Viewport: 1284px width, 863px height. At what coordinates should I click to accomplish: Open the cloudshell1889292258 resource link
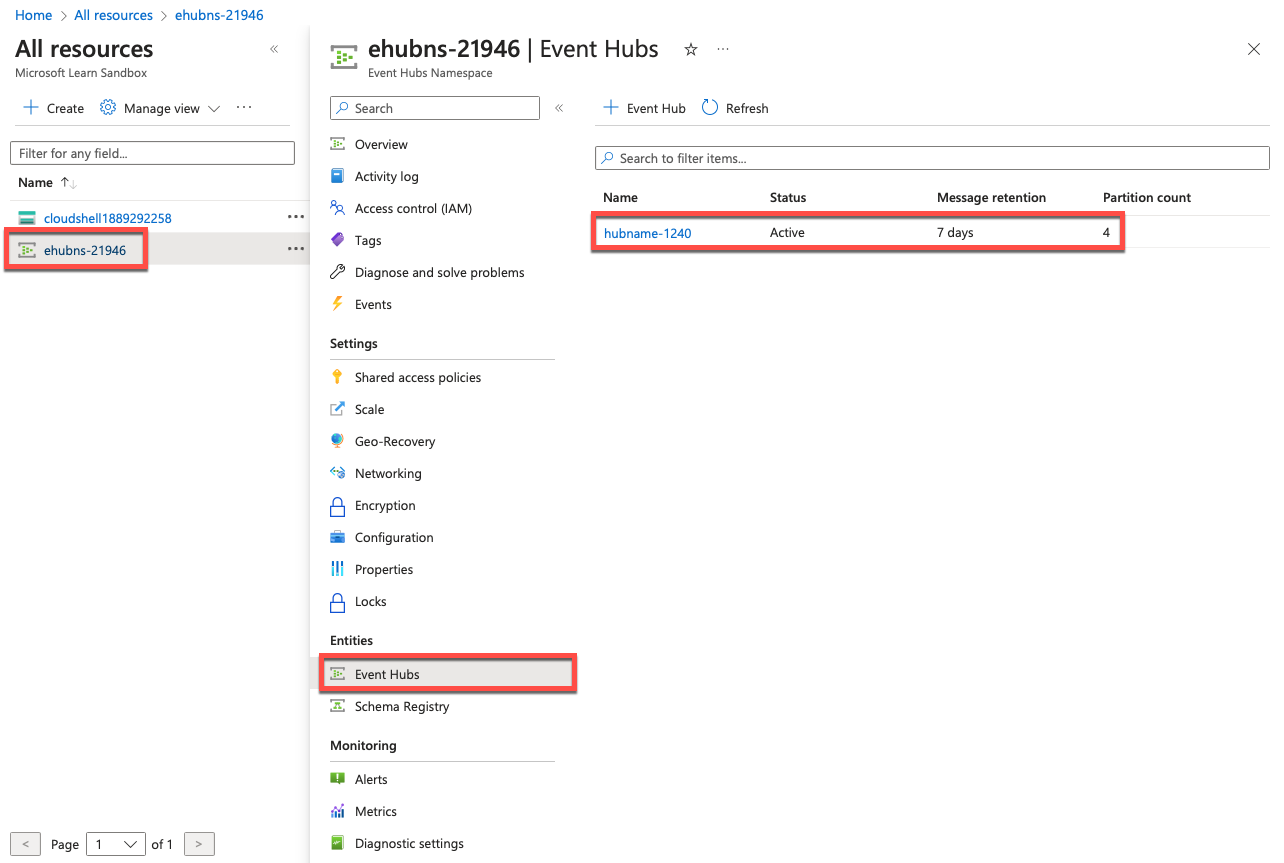[108, 218]
